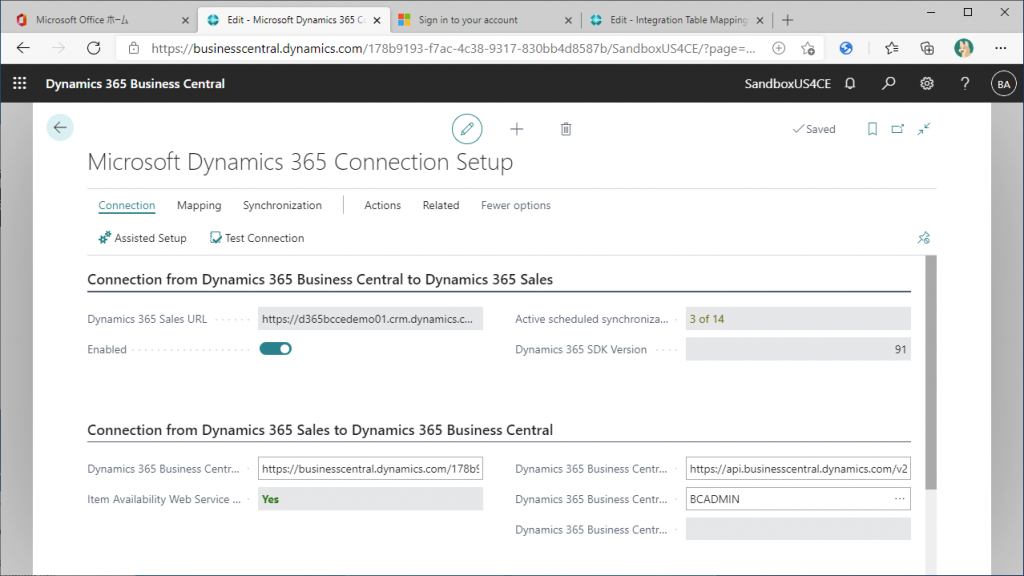
Task: Open the help question mark icon
Action: coord(965,84)
